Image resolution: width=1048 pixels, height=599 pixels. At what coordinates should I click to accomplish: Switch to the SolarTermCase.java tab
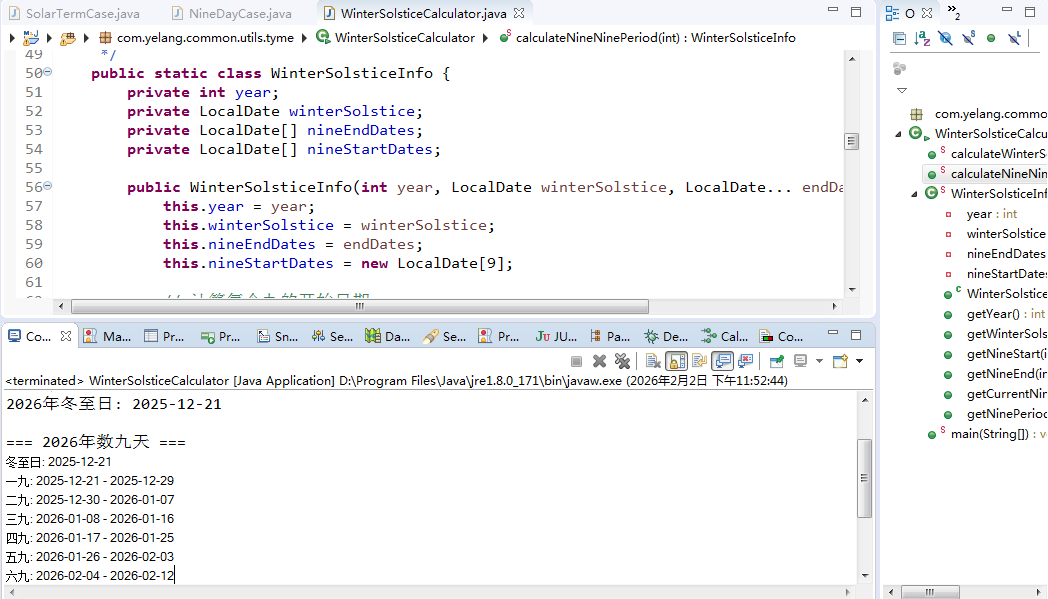coord(74,13)
